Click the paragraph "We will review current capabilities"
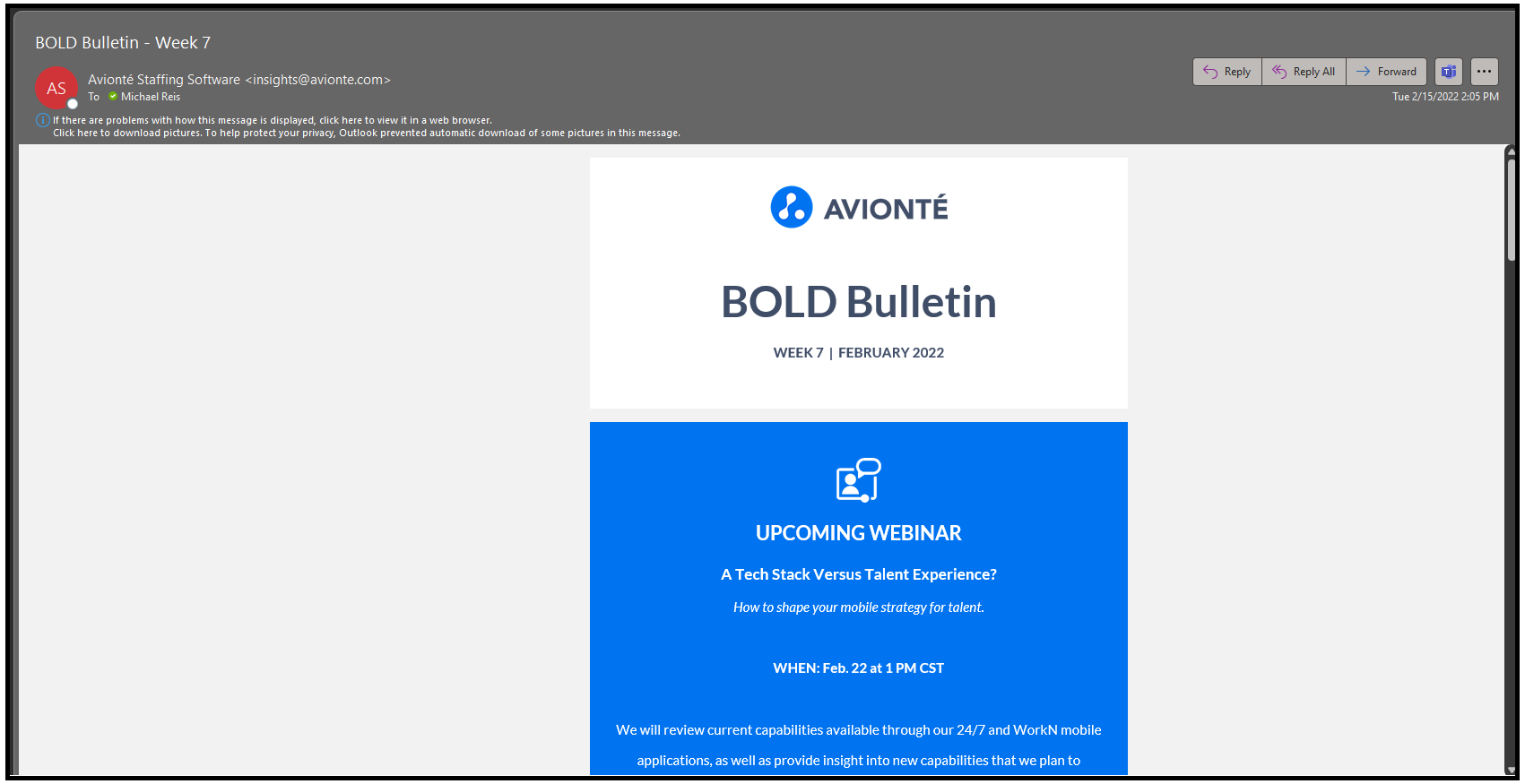 (x=859, y=745)
